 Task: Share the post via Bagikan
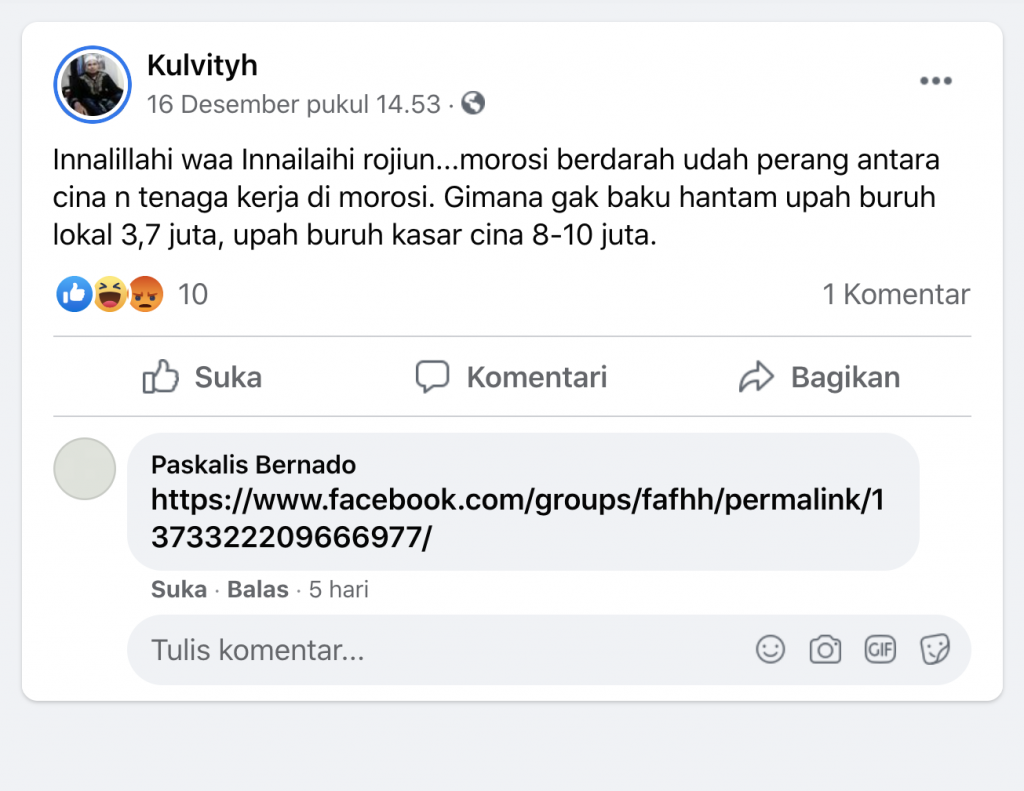[x=820, y=377]
